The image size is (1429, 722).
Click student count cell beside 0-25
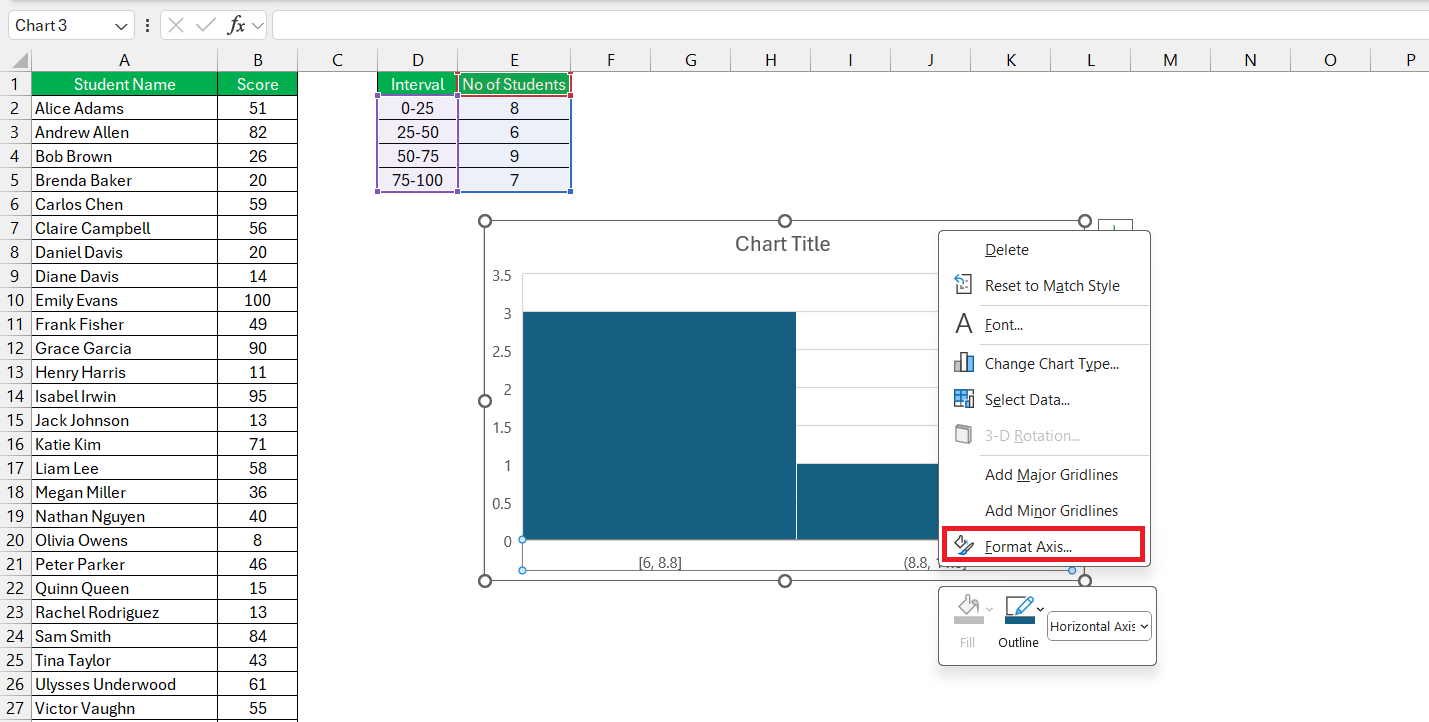514,108
